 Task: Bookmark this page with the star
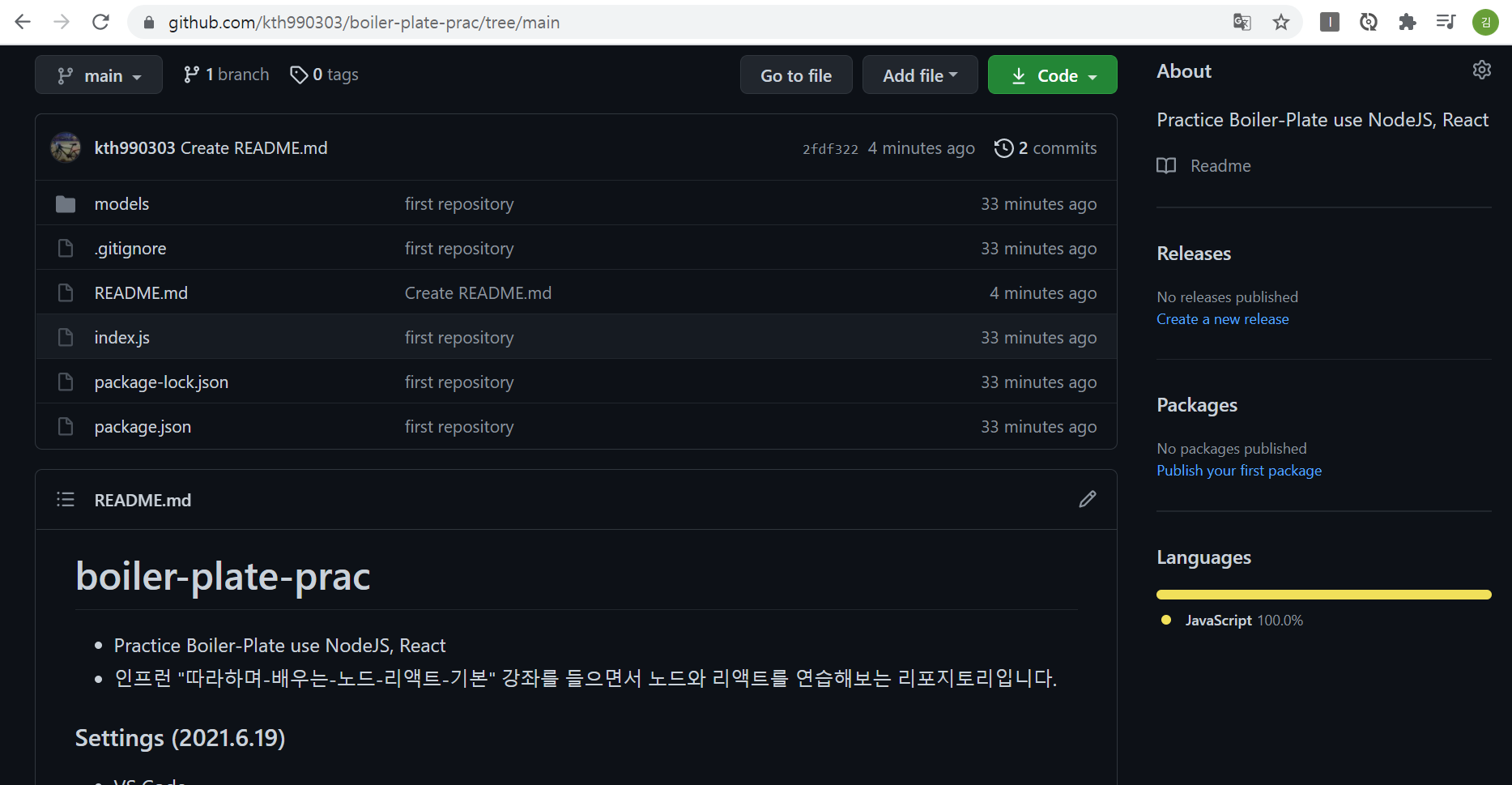point(1280,22)
